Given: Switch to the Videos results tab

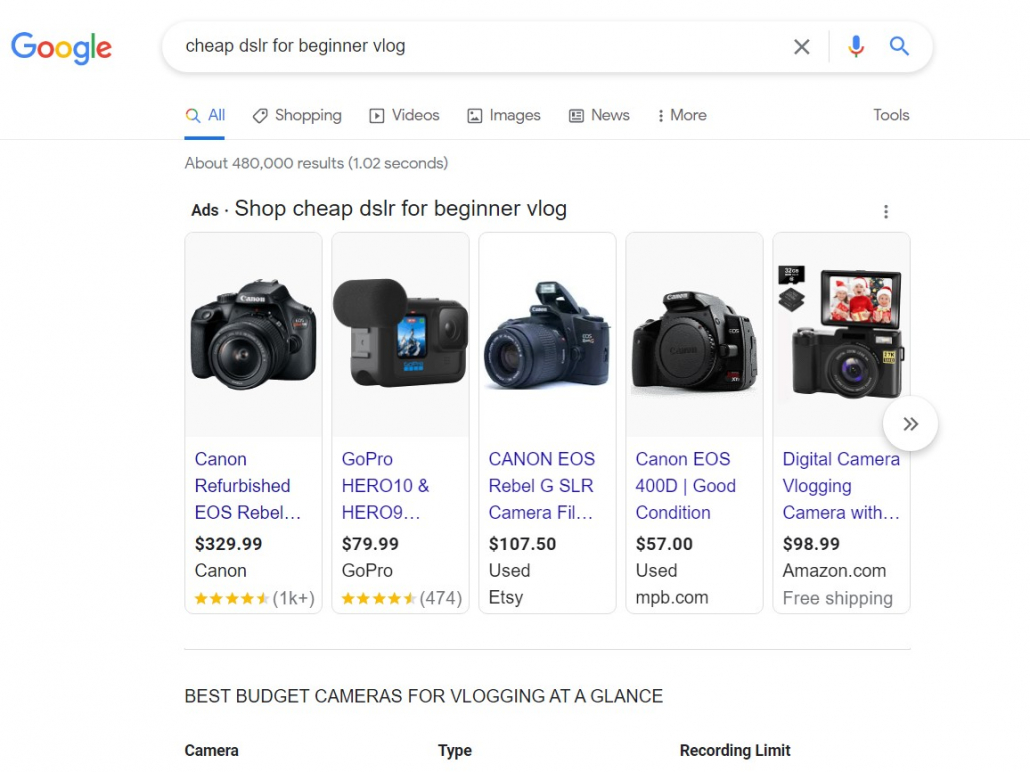Looking at the screenshot, I should [404, 115].
